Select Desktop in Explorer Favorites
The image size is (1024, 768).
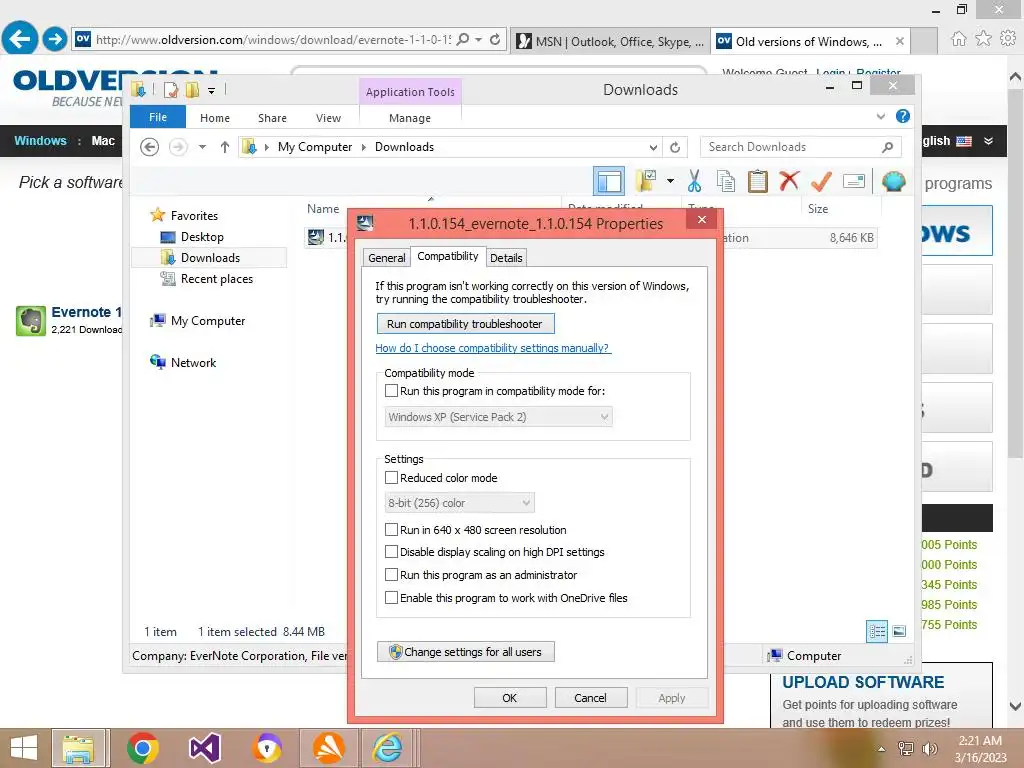(202, 237)
